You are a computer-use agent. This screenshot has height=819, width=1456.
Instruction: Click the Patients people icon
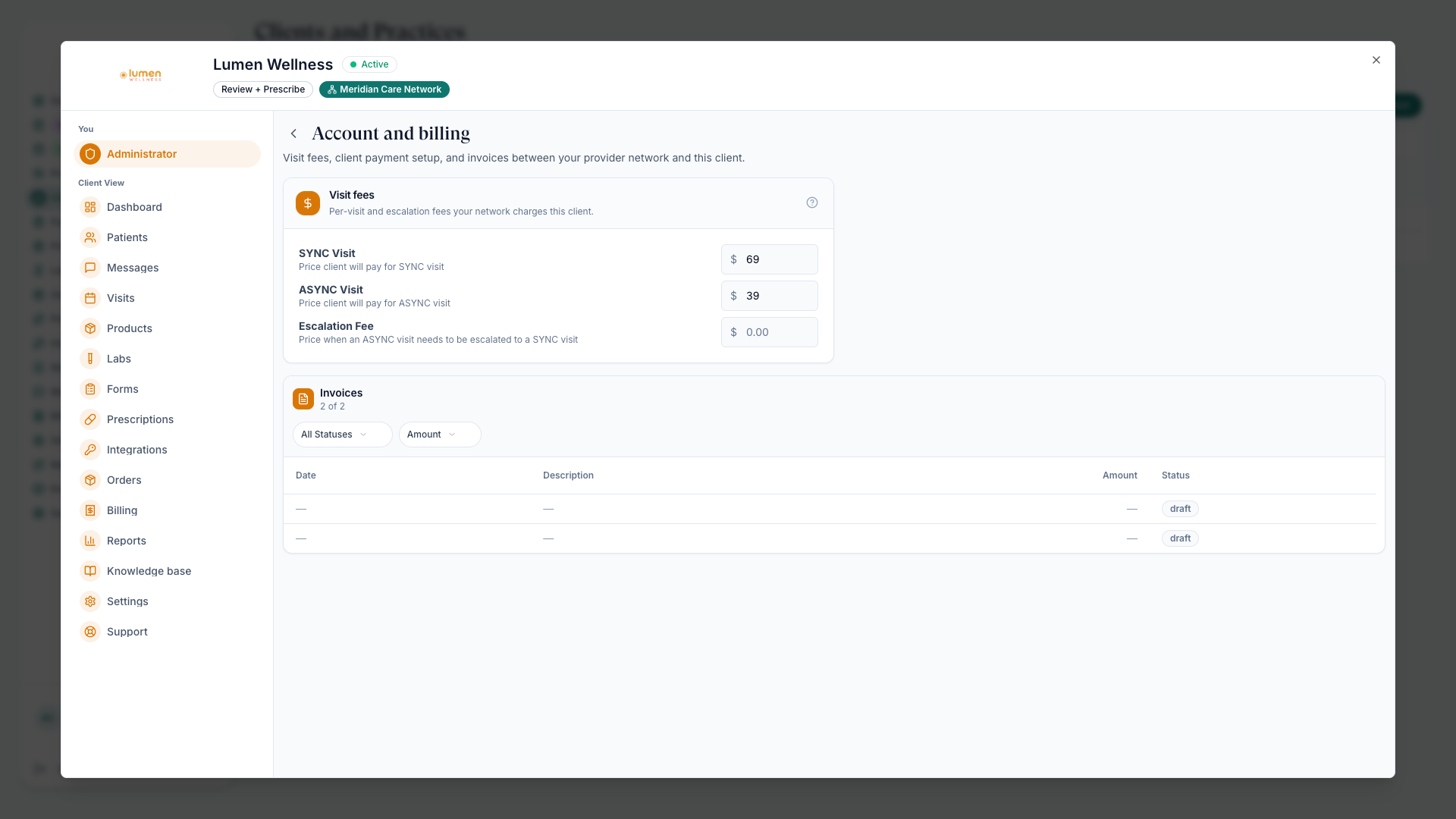click(x=90, y=237)
